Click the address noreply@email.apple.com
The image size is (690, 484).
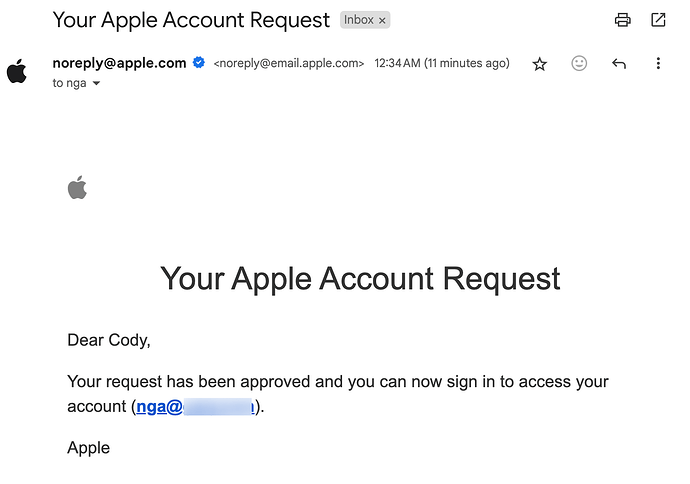pos(289,63)
